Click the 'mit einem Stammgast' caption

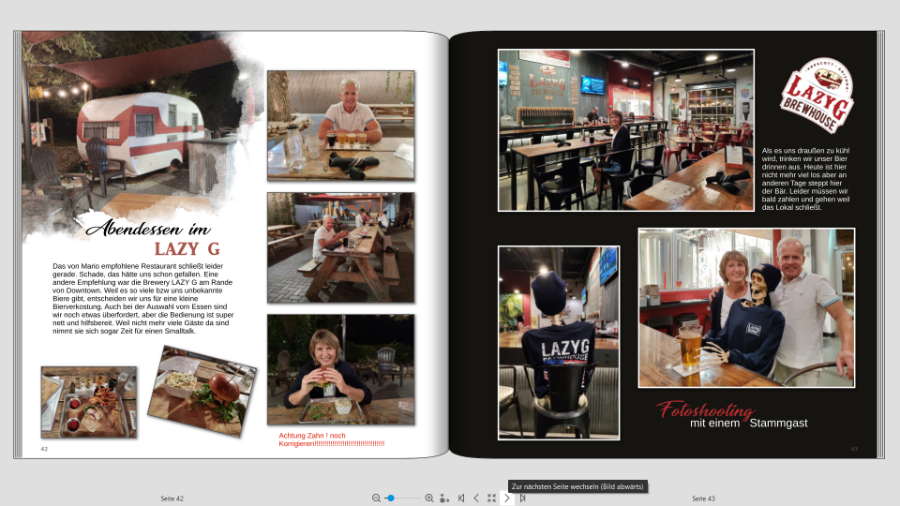(748, 423)
